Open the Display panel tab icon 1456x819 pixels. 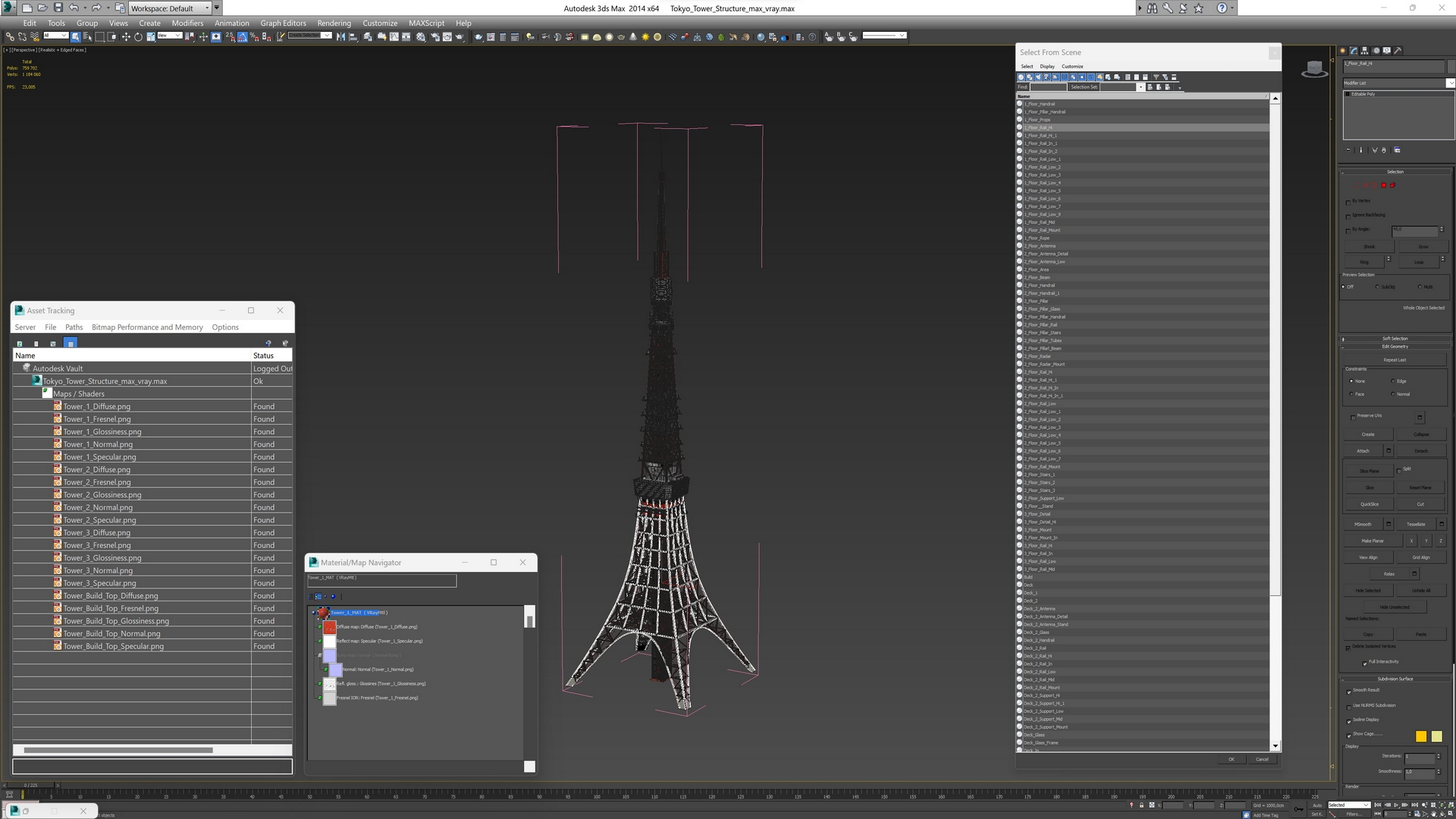pyautogui.click(x=1387, y=51)
